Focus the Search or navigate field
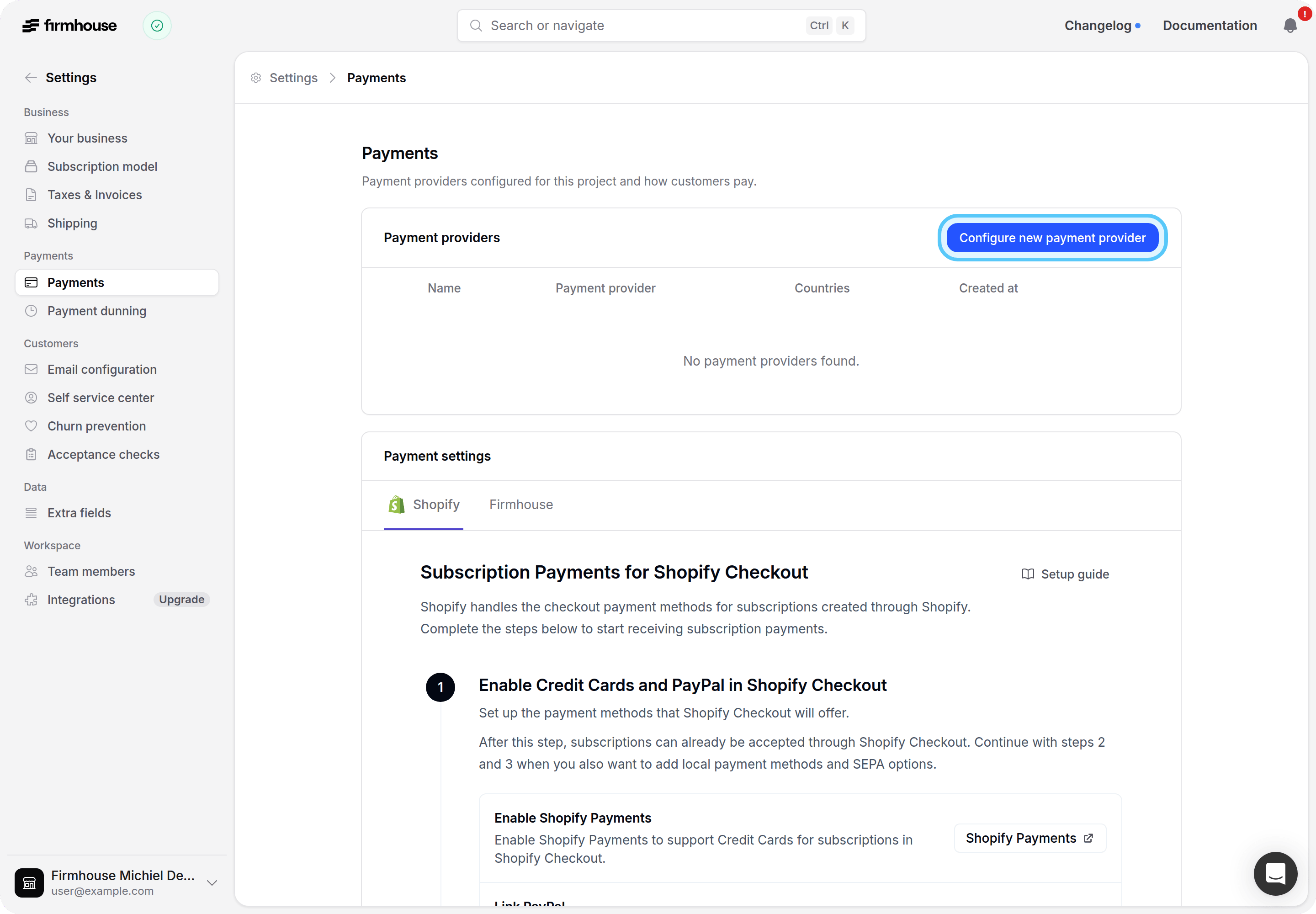Viewport: 1316px width, 914px height. coord(661,26)
